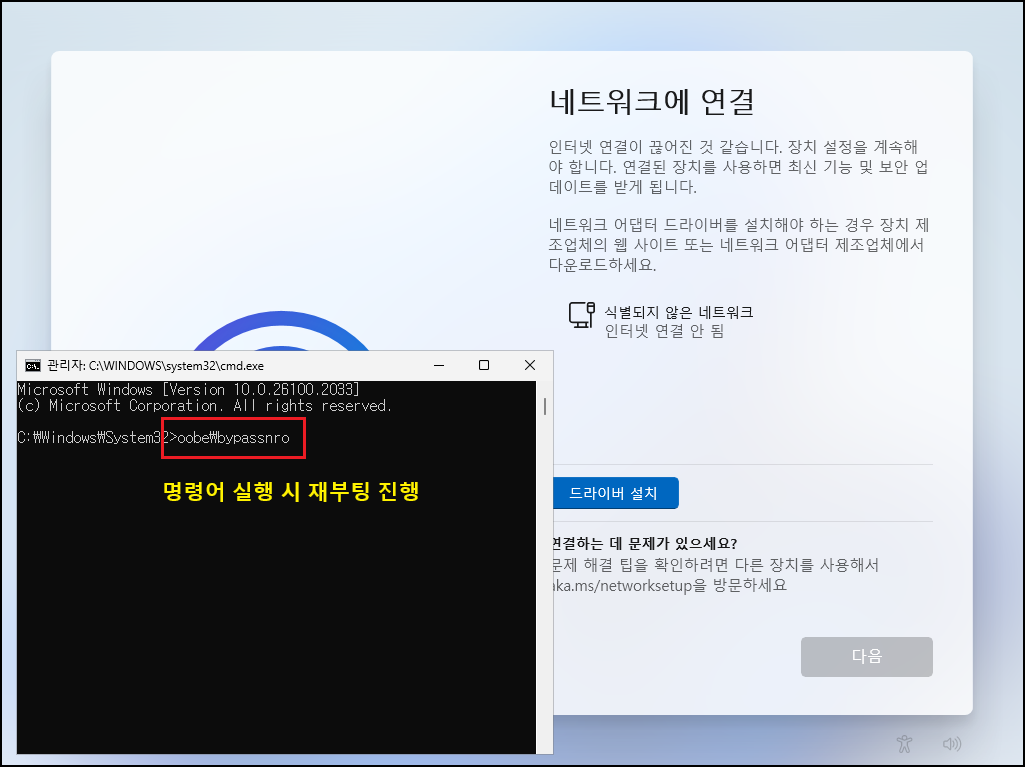
Task: Click the Microsoft Corporation copyright line
Action: [205, 406]
